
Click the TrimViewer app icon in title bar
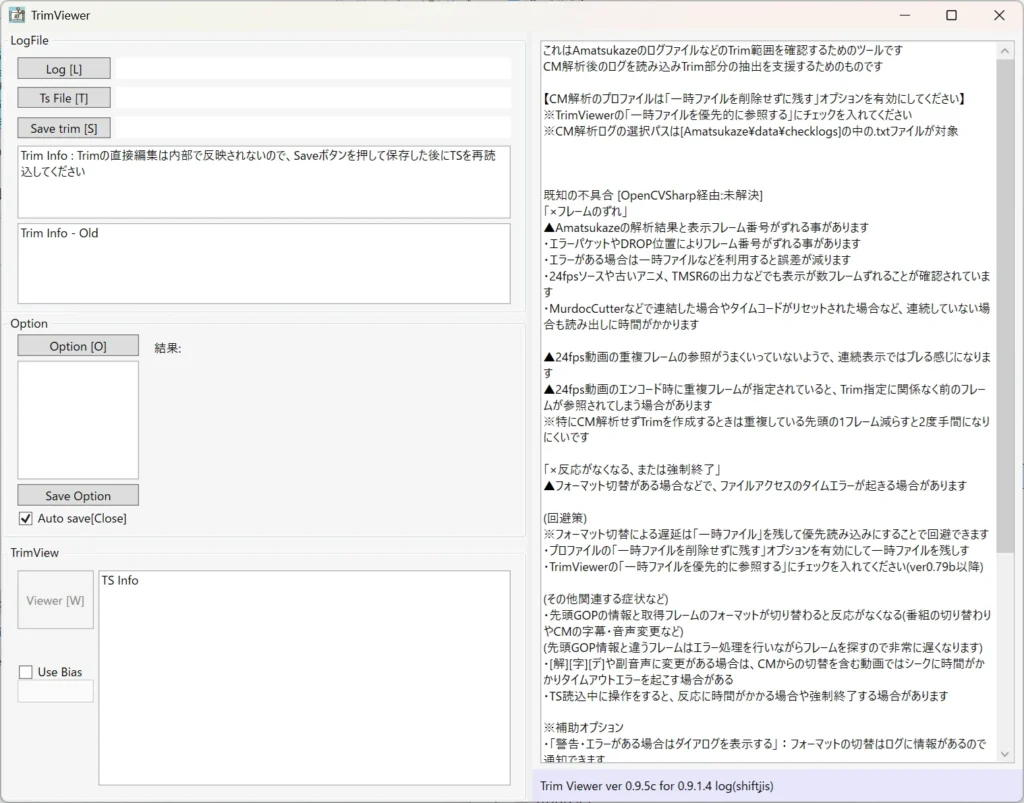(x=17, y=15)
